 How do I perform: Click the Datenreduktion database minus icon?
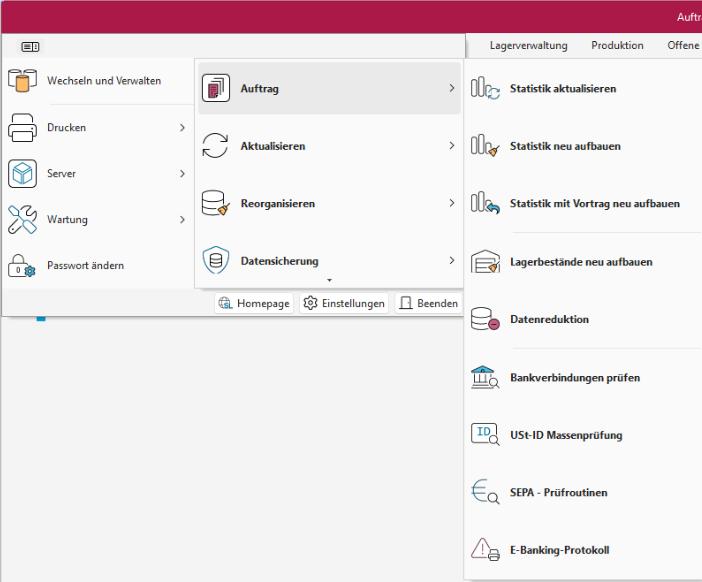[485, 319]
